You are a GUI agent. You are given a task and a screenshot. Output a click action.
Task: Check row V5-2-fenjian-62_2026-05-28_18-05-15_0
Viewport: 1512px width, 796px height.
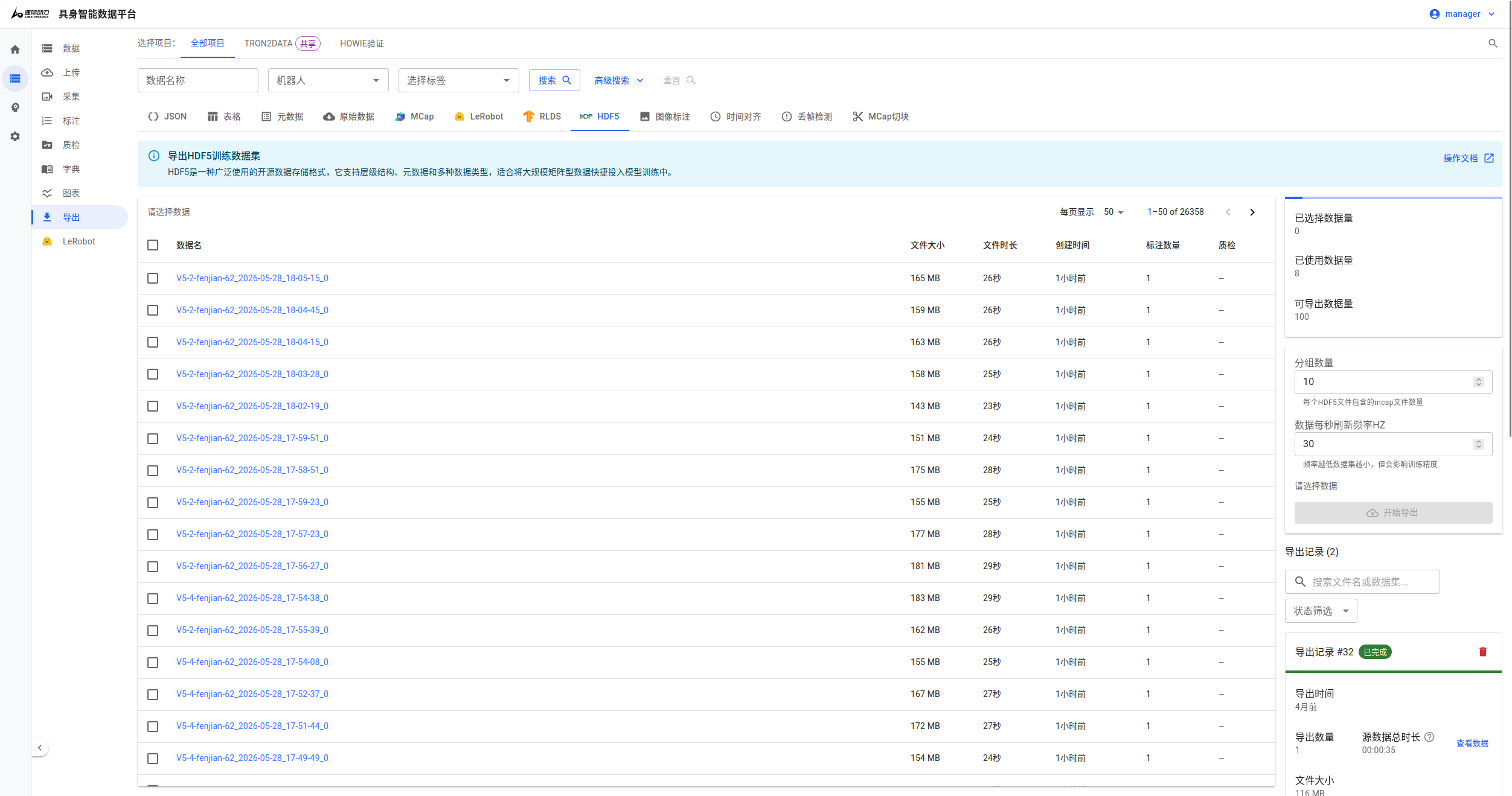tap(153, 278)
